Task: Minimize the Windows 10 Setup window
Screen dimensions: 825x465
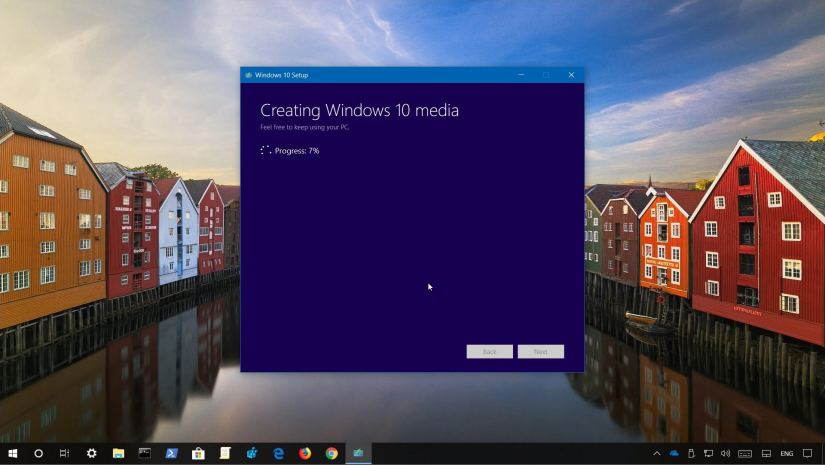Action: [521, 75]
